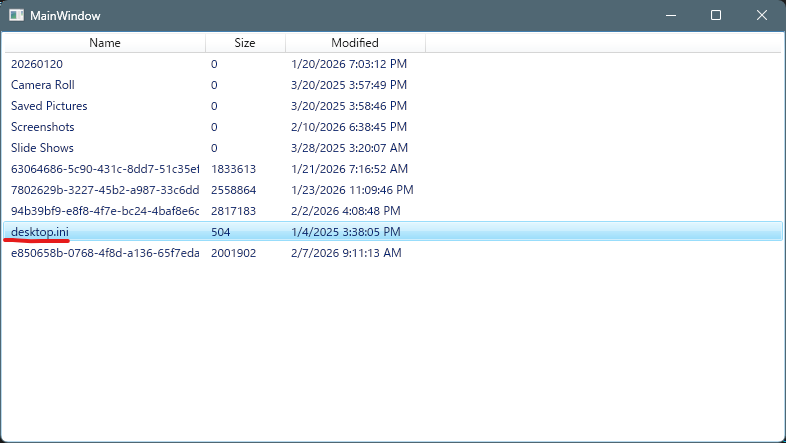
Task: Select the Camera Roll entry
Action: click(43, 85)
